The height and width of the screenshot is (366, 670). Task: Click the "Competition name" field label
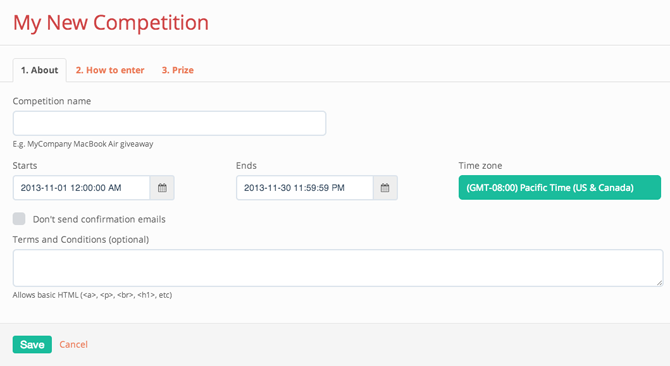click(x=52, y=101)
